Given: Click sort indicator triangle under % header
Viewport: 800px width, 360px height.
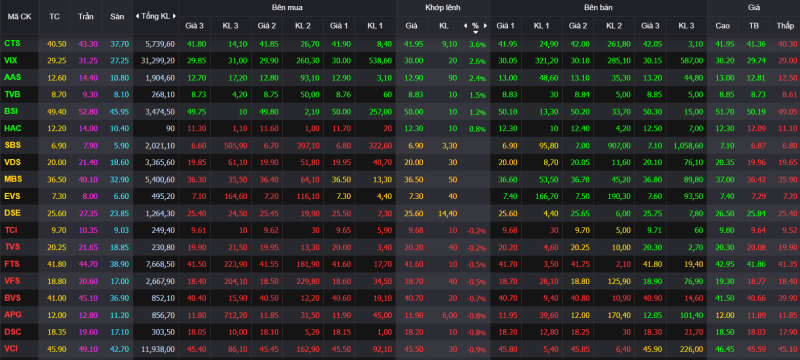Looking at the screenshot, I should (x=475, y=32).
